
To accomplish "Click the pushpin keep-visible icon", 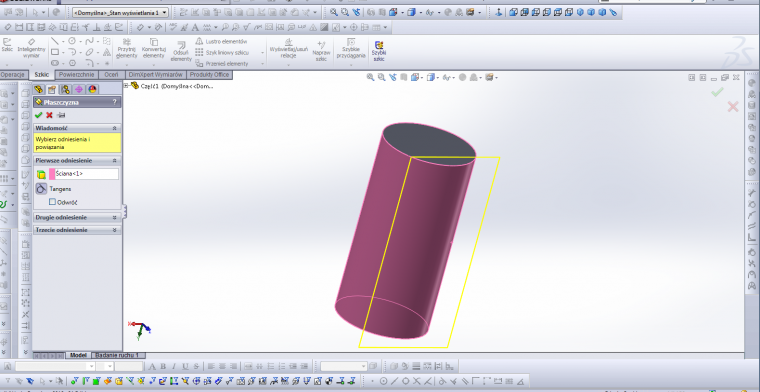I will [61, 115].
